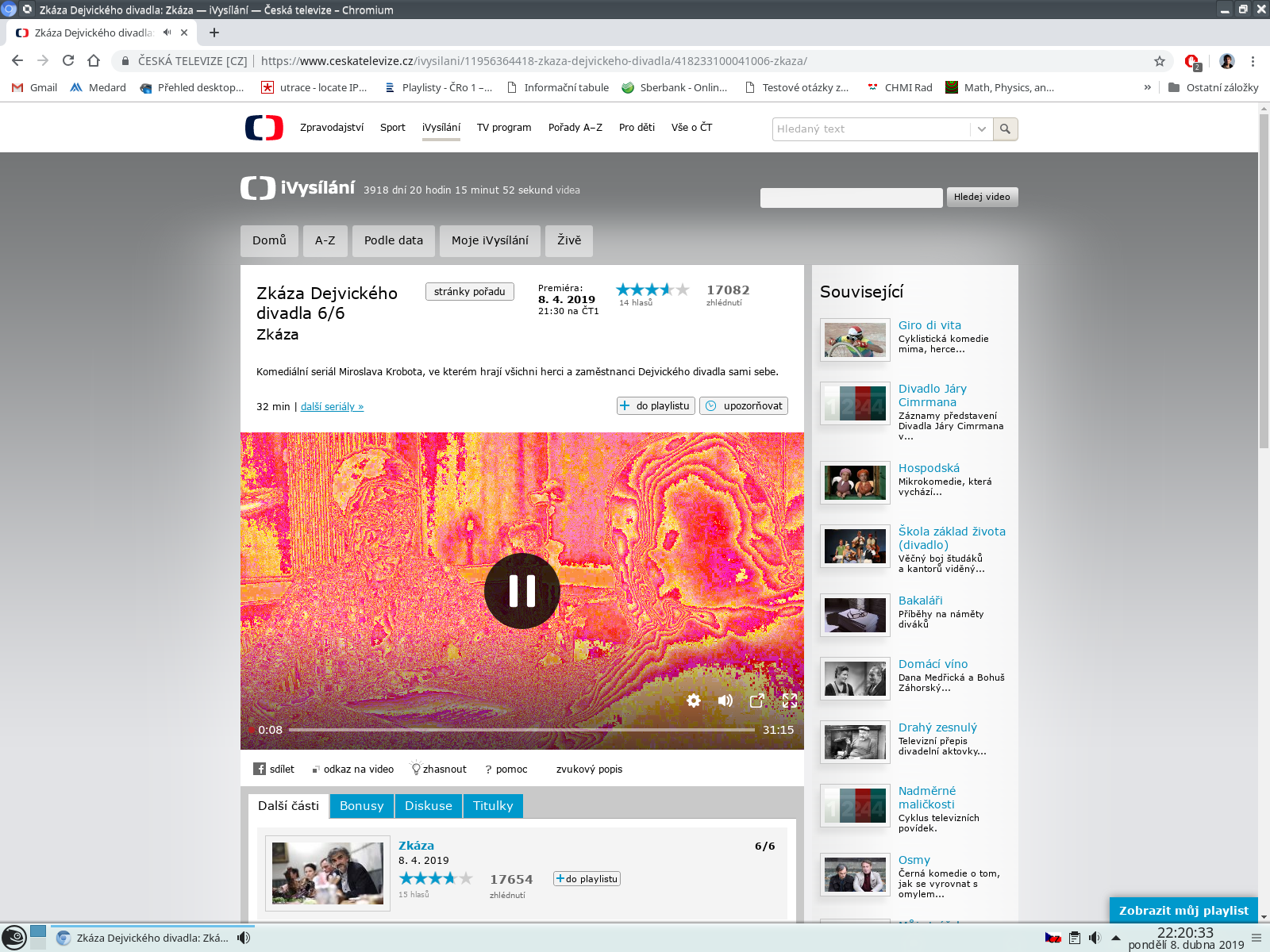Open TV program menu item
Image resolution: width=1270 pixels, height=952 pixels.
504,127
